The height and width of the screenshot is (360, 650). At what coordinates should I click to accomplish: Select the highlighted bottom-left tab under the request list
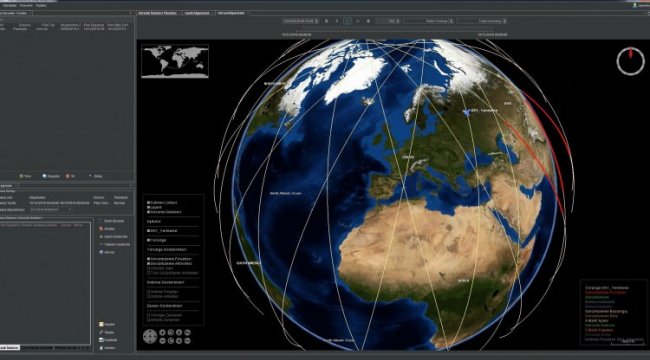10,348
